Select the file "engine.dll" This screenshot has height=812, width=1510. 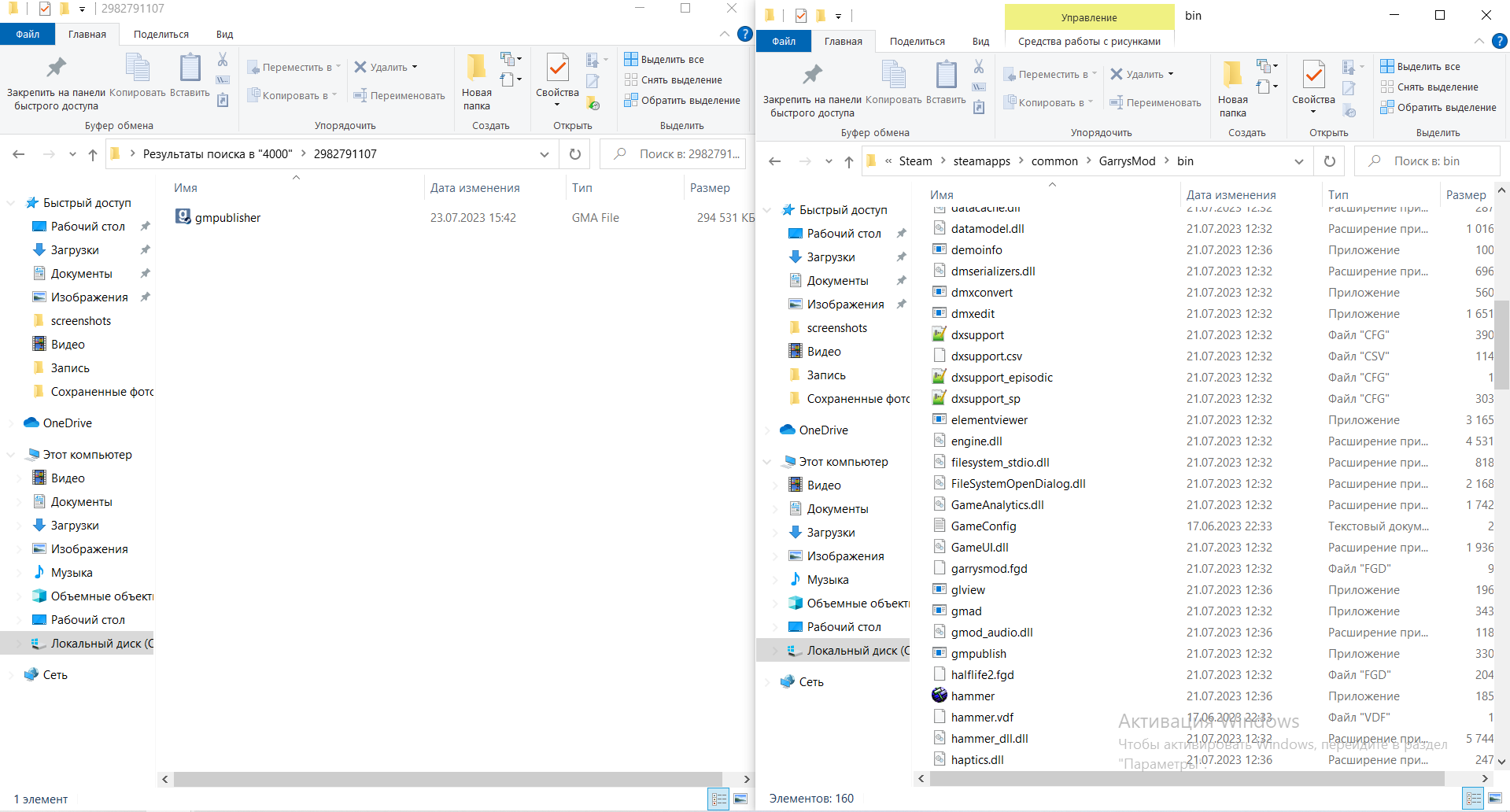click(x=977, y=441)
